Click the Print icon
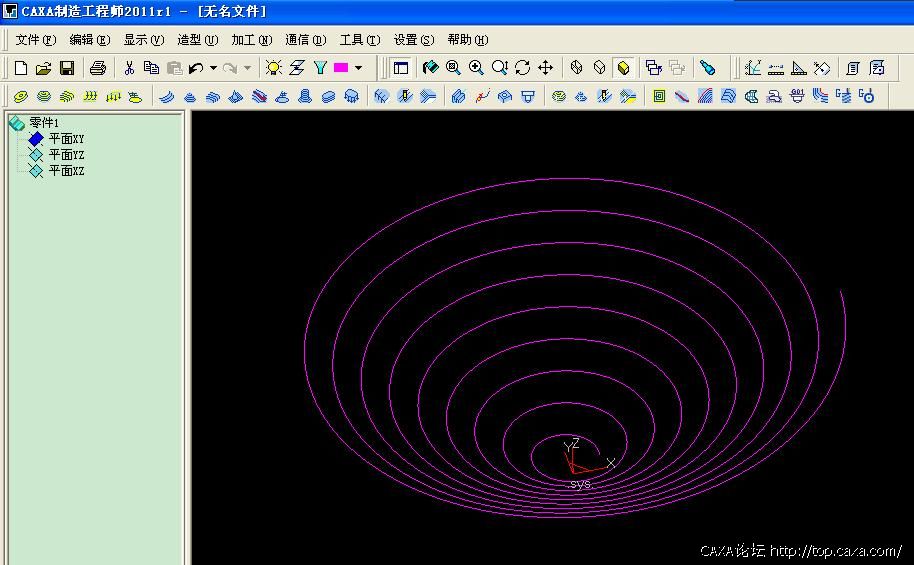 pos(97,68)
